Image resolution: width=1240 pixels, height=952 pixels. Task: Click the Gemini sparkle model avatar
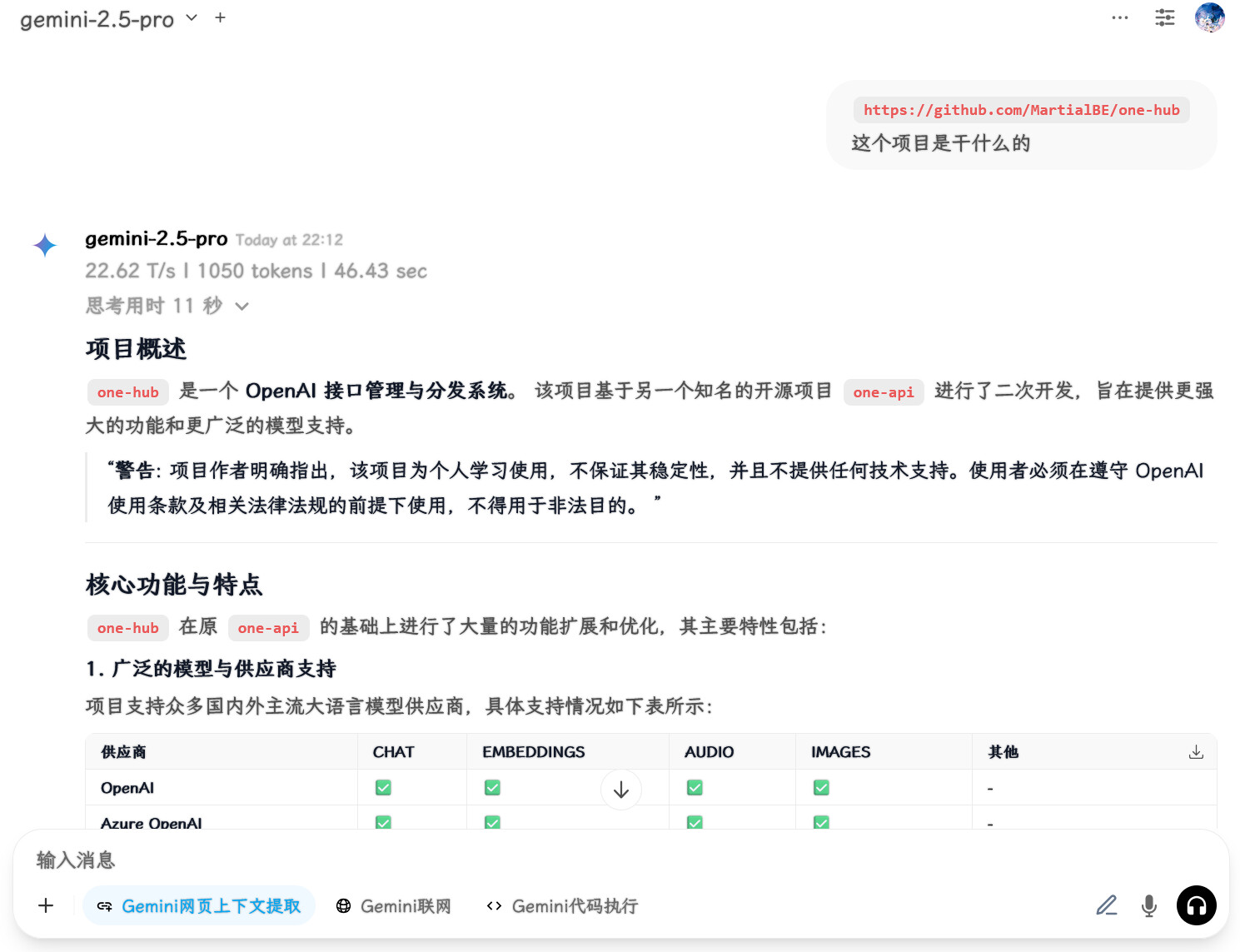45,245
